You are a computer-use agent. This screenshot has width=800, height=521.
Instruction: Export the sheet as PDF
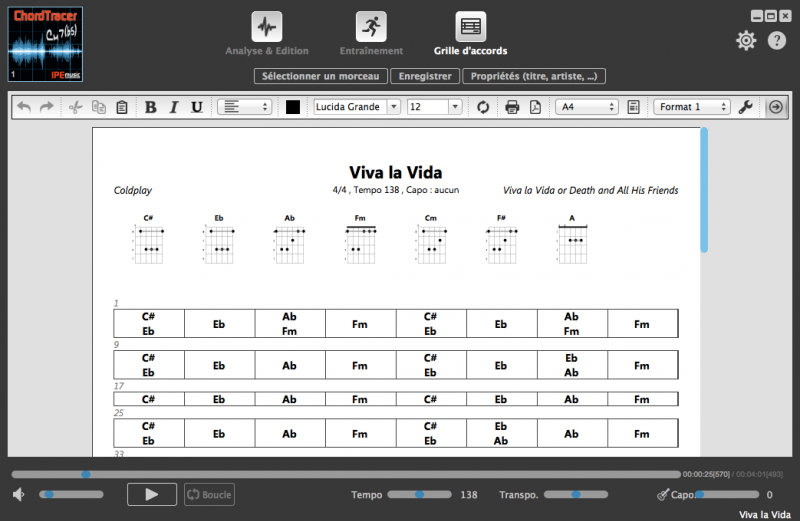coord(535,107)
